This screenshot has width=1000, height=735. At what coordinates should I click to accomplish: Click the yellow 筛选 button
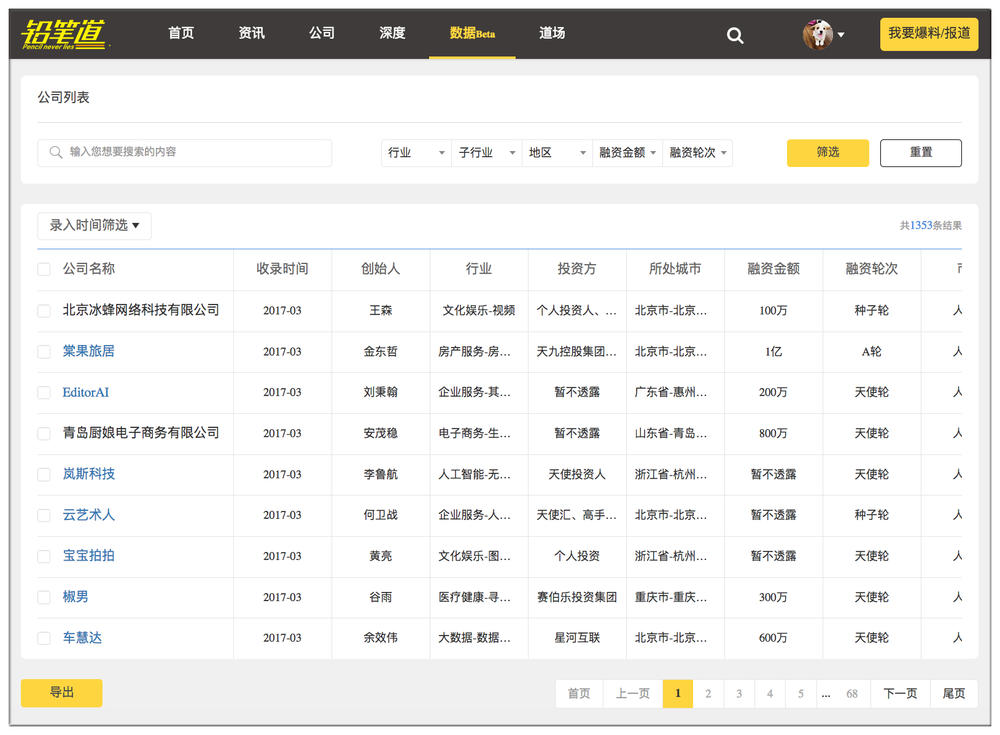point(827,153)
